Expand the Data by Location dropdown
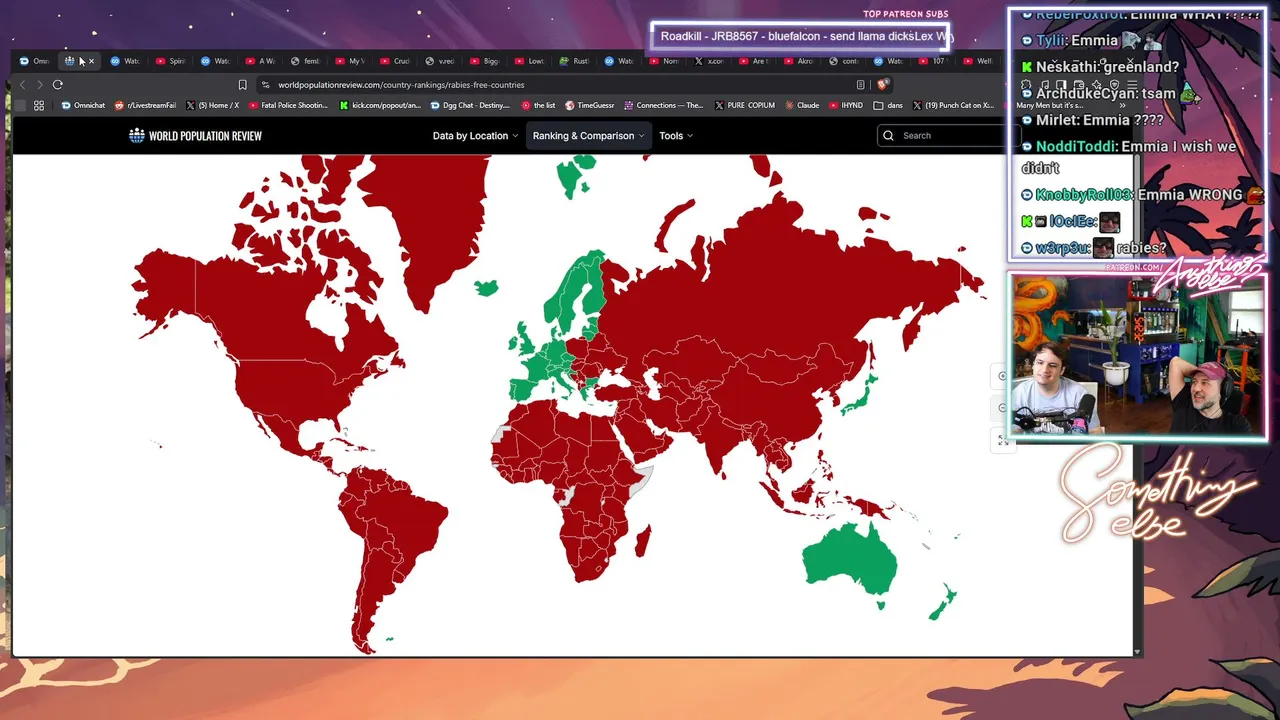The width and height of the screenshot is (1280, 720). coord(475,136)
